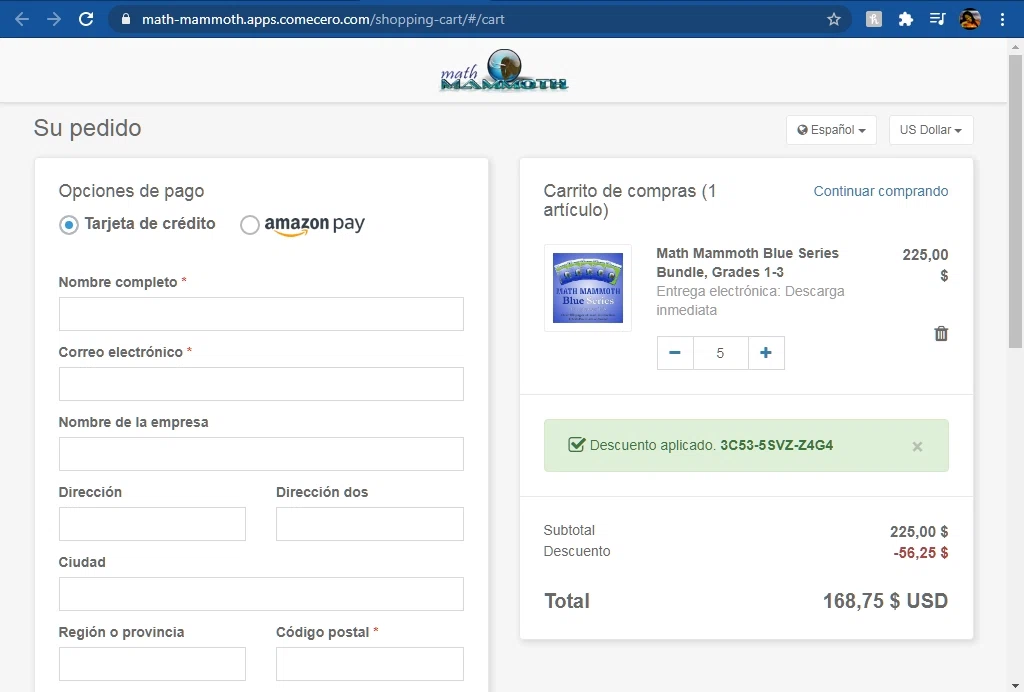Open the Chrome three-dot menu
The width and height of the screenshot is (1024, 692).
pyautogui.click(x=1002, y=19)
